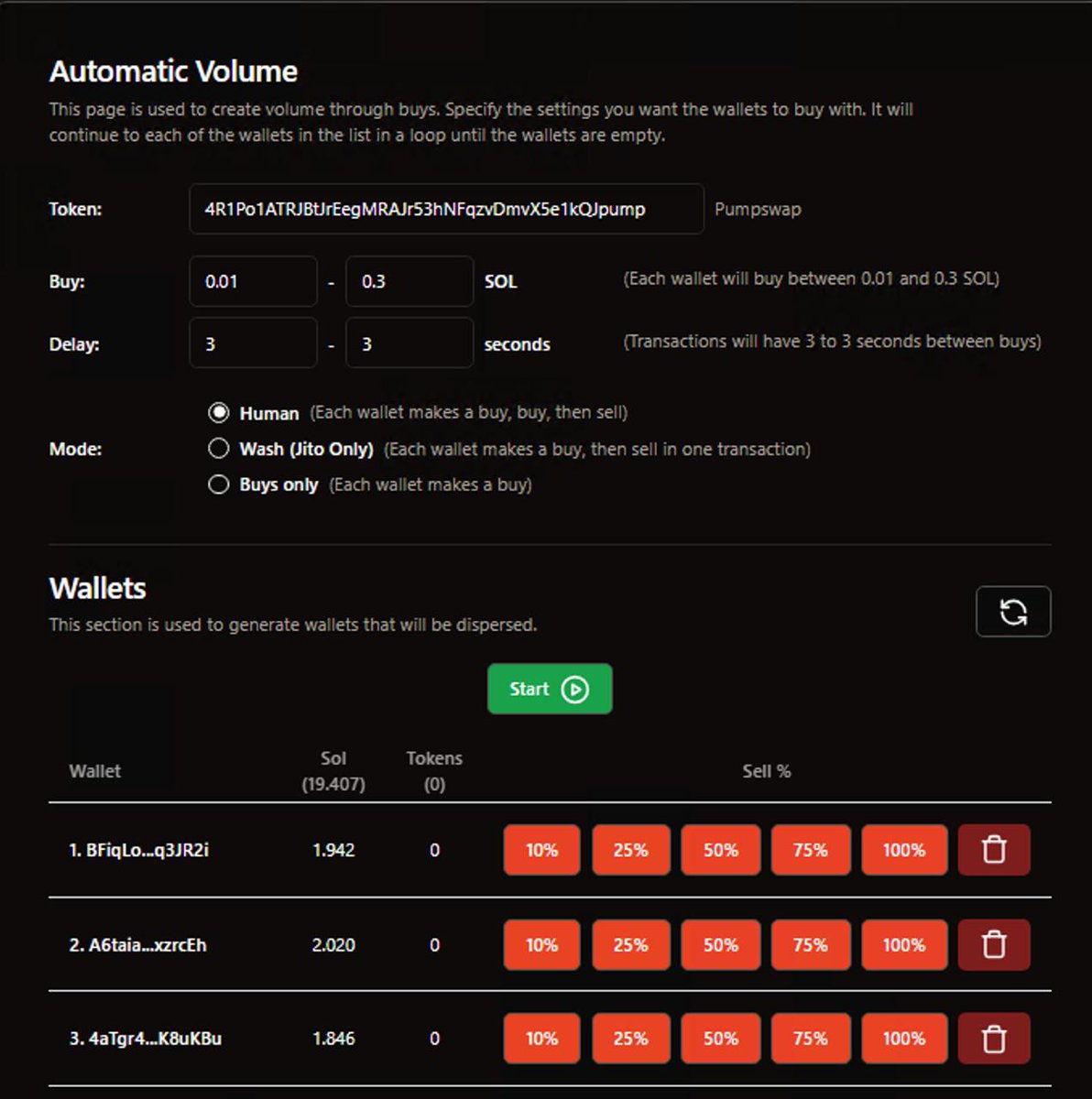
Task: Sell 100% for wallet A6taia...xzrcEh
Action: pyautogui.click(x=904, y=944)
